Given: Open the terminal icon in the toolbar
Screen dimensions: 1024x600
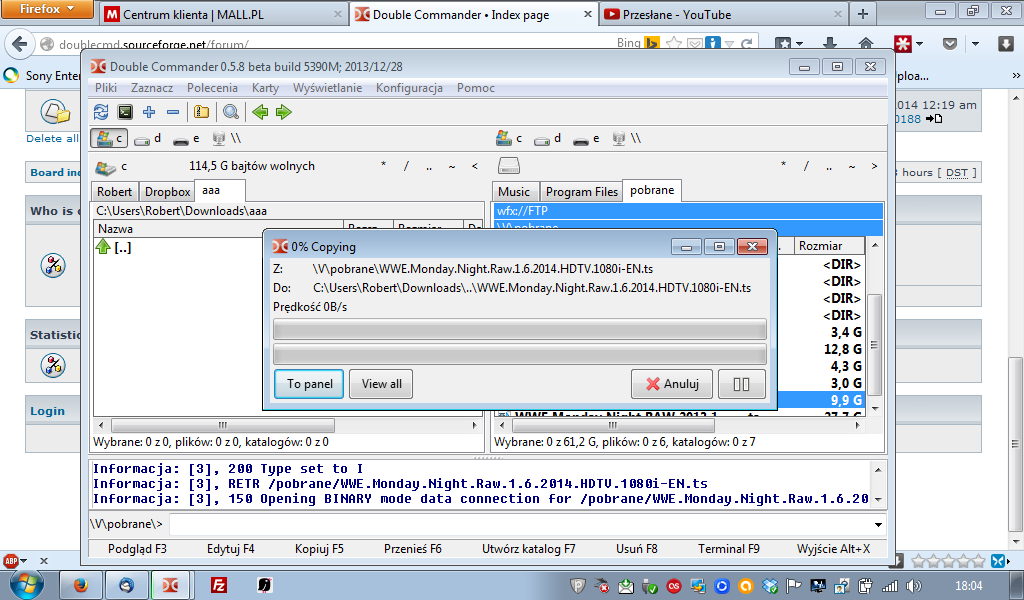Looking at the screenshot, I should (x=125, y=112).
